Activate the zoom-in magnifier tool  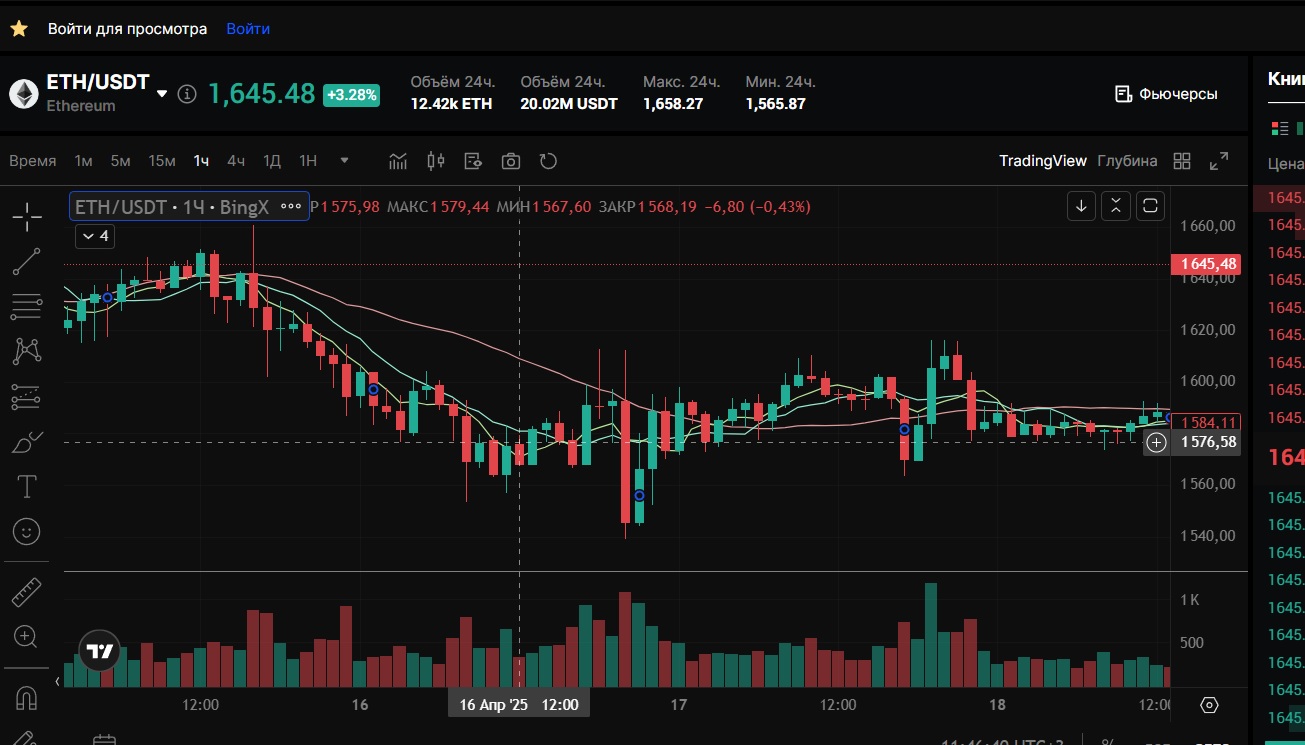point(27,636)
